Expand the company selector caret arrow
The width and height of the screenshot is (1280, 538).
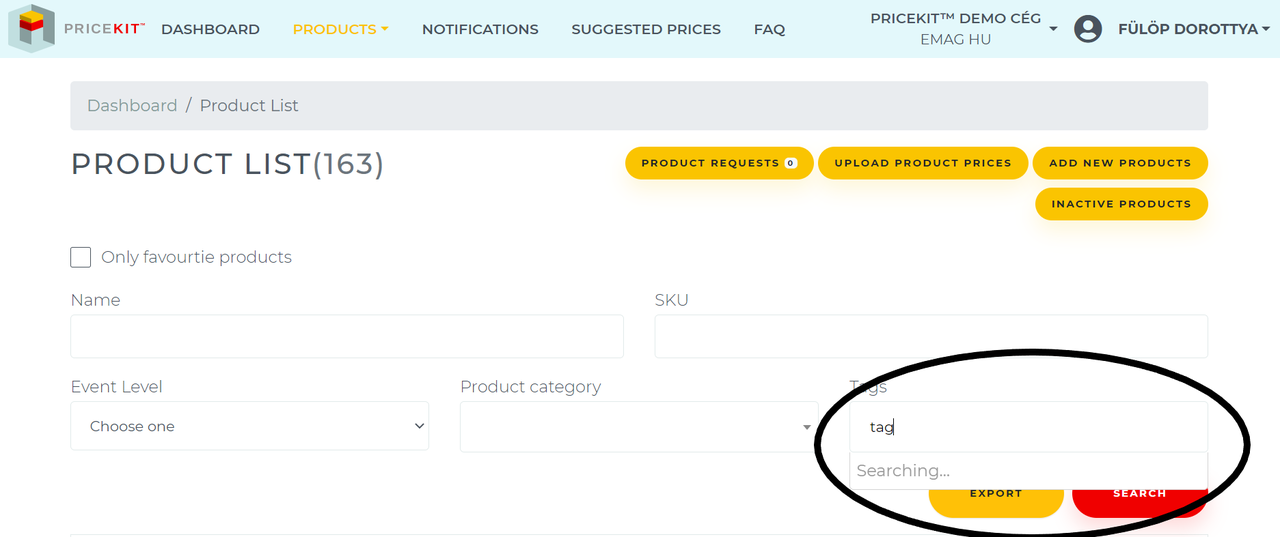pyautogui.click(x=1053, y=30)
